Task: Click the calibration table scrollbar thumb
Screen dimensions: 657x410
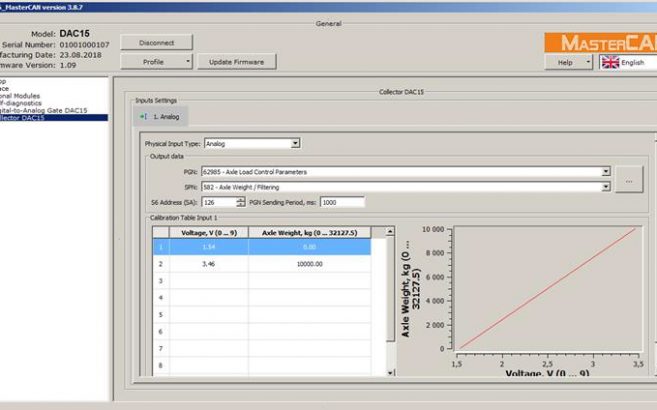Action: [x=390, y=289]
